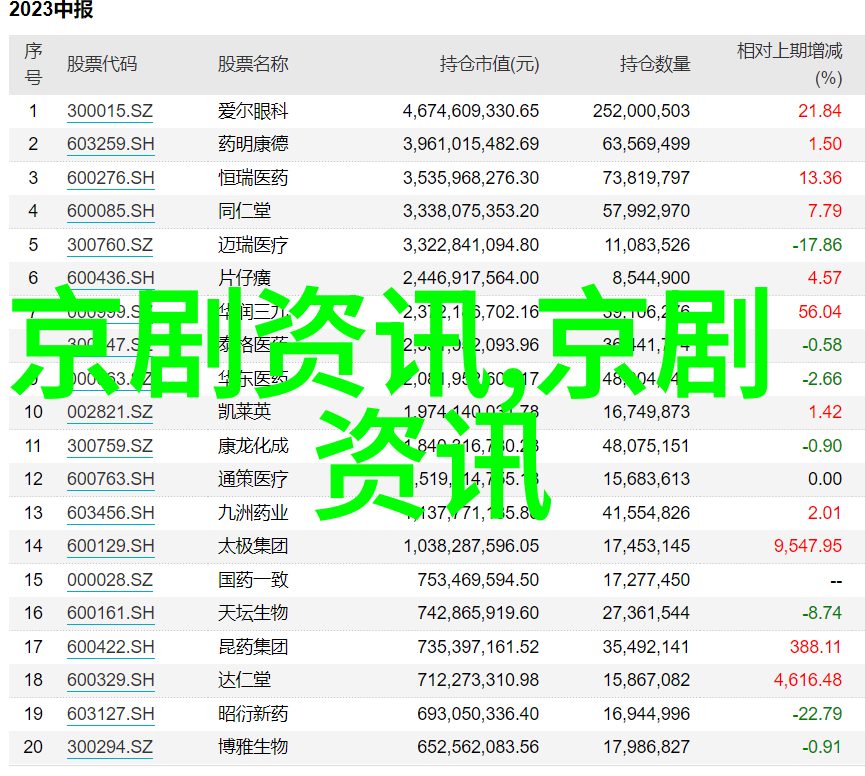Open stock code link 603259.SH

click(110, 144)
